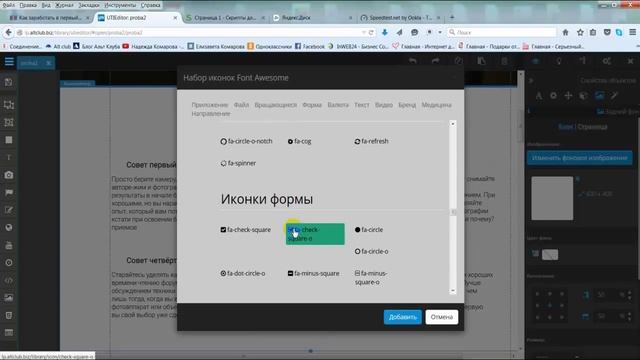Click the undo arrow in editor toolbar

point(413,61)
